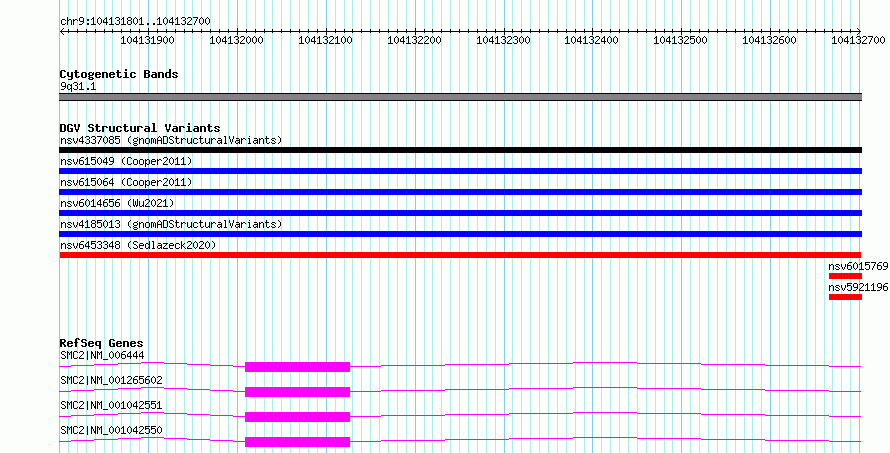
Task: Click ruler position label 104132000
Action: pos(237,40)
